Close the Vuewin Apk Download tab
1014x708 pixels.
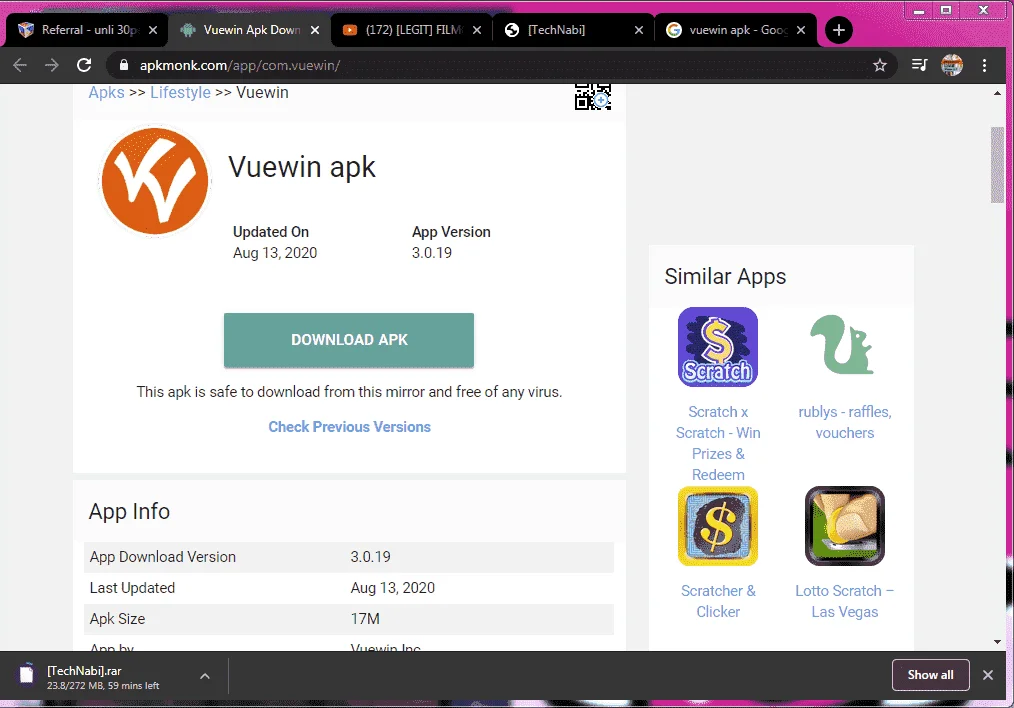point(315,30)
